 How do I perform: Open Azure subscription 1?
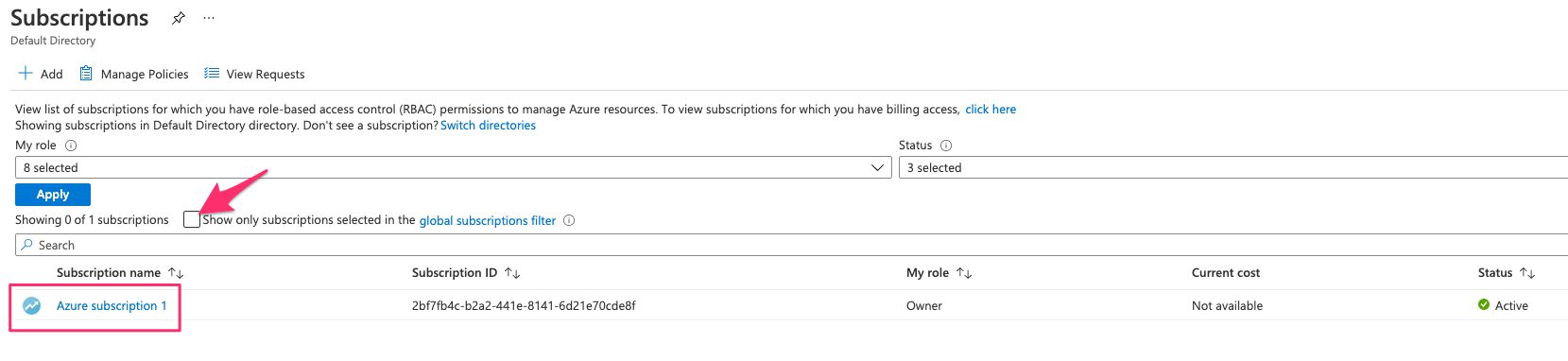pyautogui.click(x=112, y=306)
